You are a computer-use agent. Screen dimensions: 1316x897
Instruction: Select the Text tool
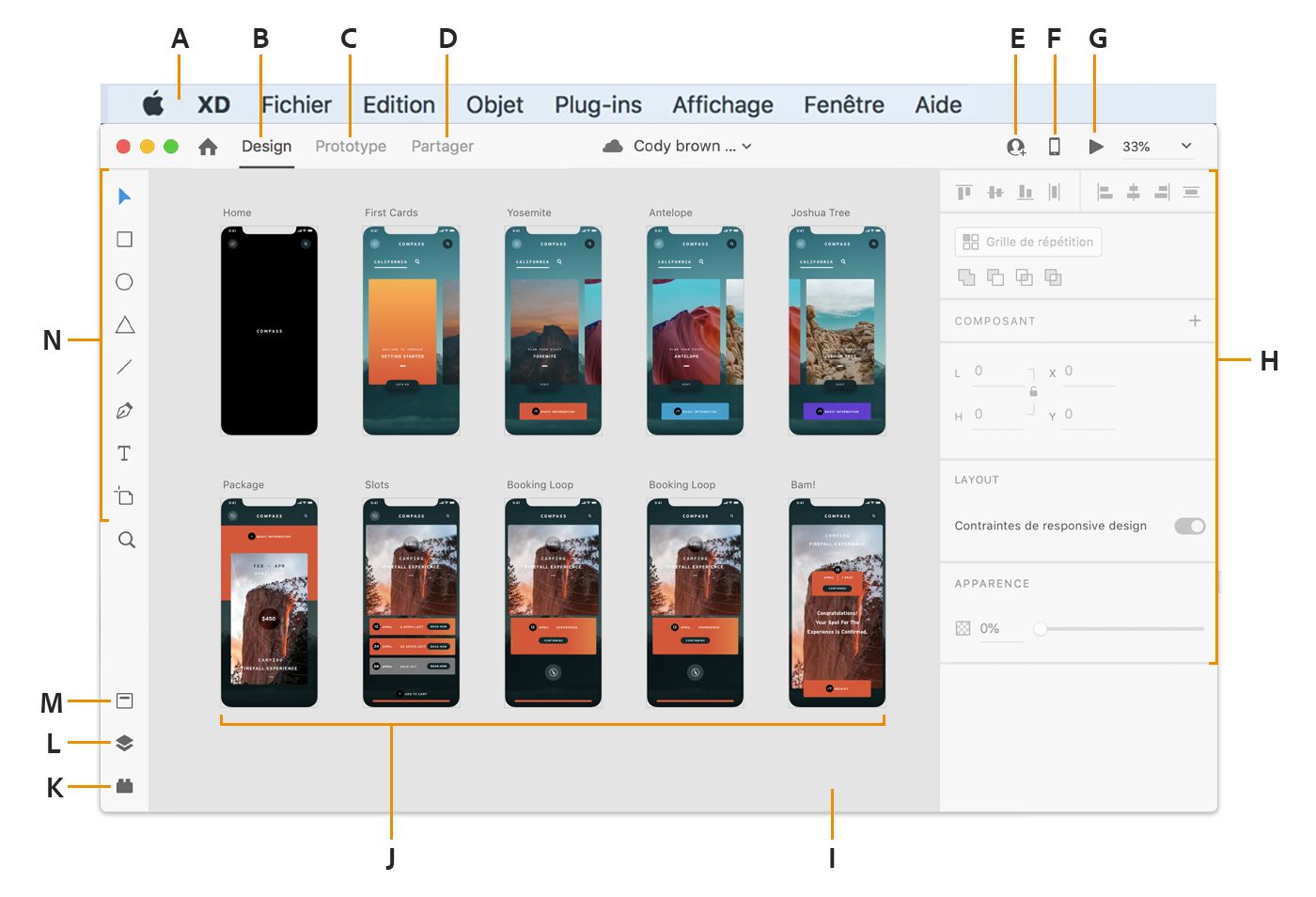[125, 453]
